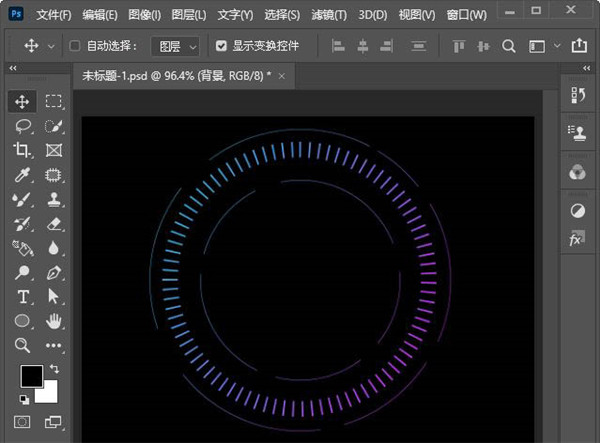The width and height of the screenshot is (600, 443).
Task: Select the Quick Selection tool
Action: (x=54, y=126)
